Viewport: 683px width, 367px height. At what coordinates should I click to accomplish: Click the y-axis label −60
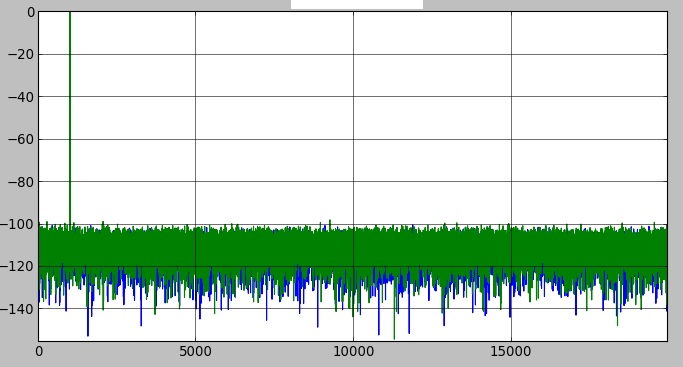(21, 140)
